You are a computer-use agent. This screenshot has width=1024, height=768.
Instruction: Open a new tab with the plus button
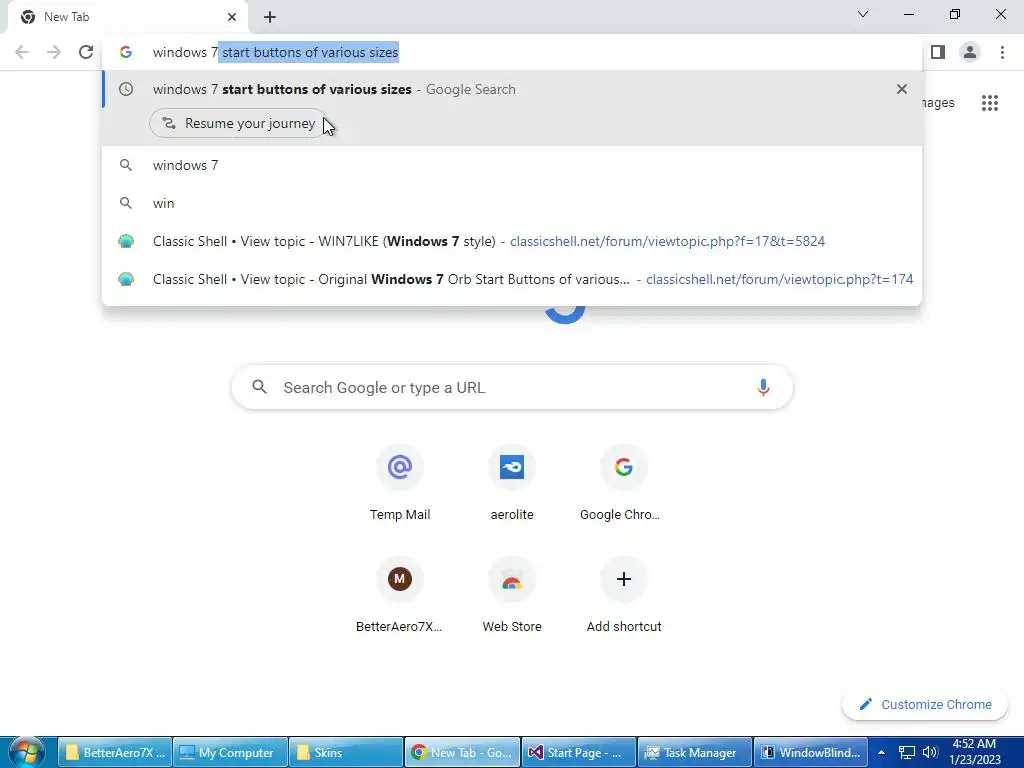270,18
